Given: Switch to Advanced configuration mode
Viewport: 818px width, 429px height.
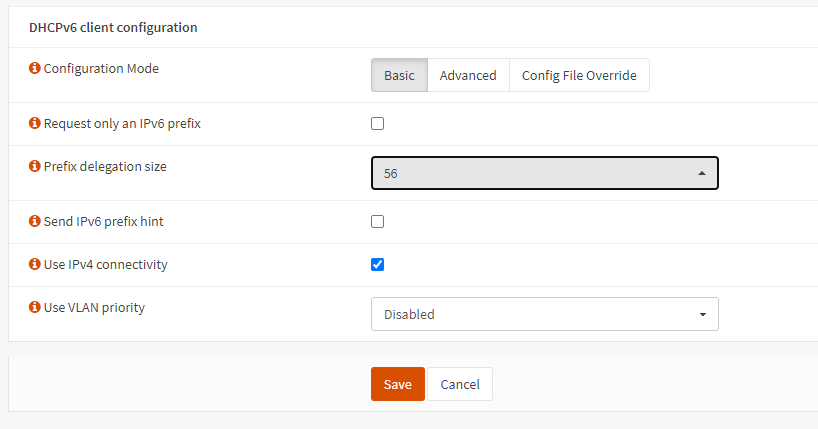Looking at the screenshot, I should coord(468,76).
